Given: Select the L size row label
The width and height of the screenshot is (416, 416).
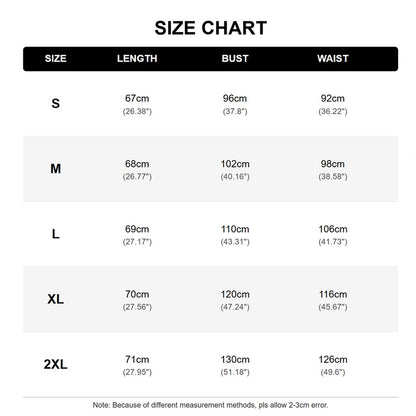Looking at the screenshot, I should click(x=56, y=234).
